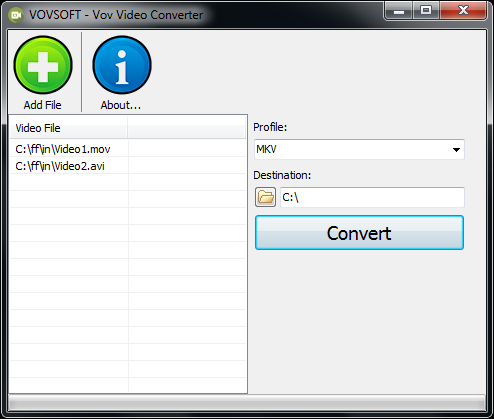Click the green Add File plus icon
Screen dimensions: 494x419
pyautogui.click(x=43, y=65)
